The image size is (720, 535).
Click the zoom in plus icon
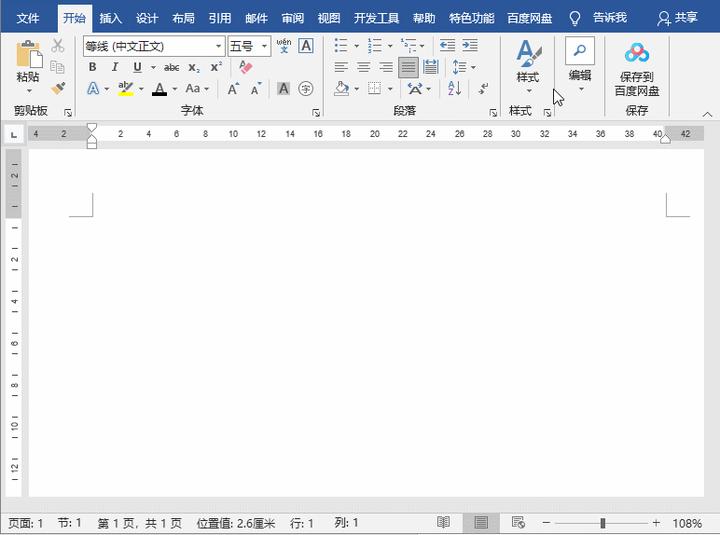coord(656,523)
